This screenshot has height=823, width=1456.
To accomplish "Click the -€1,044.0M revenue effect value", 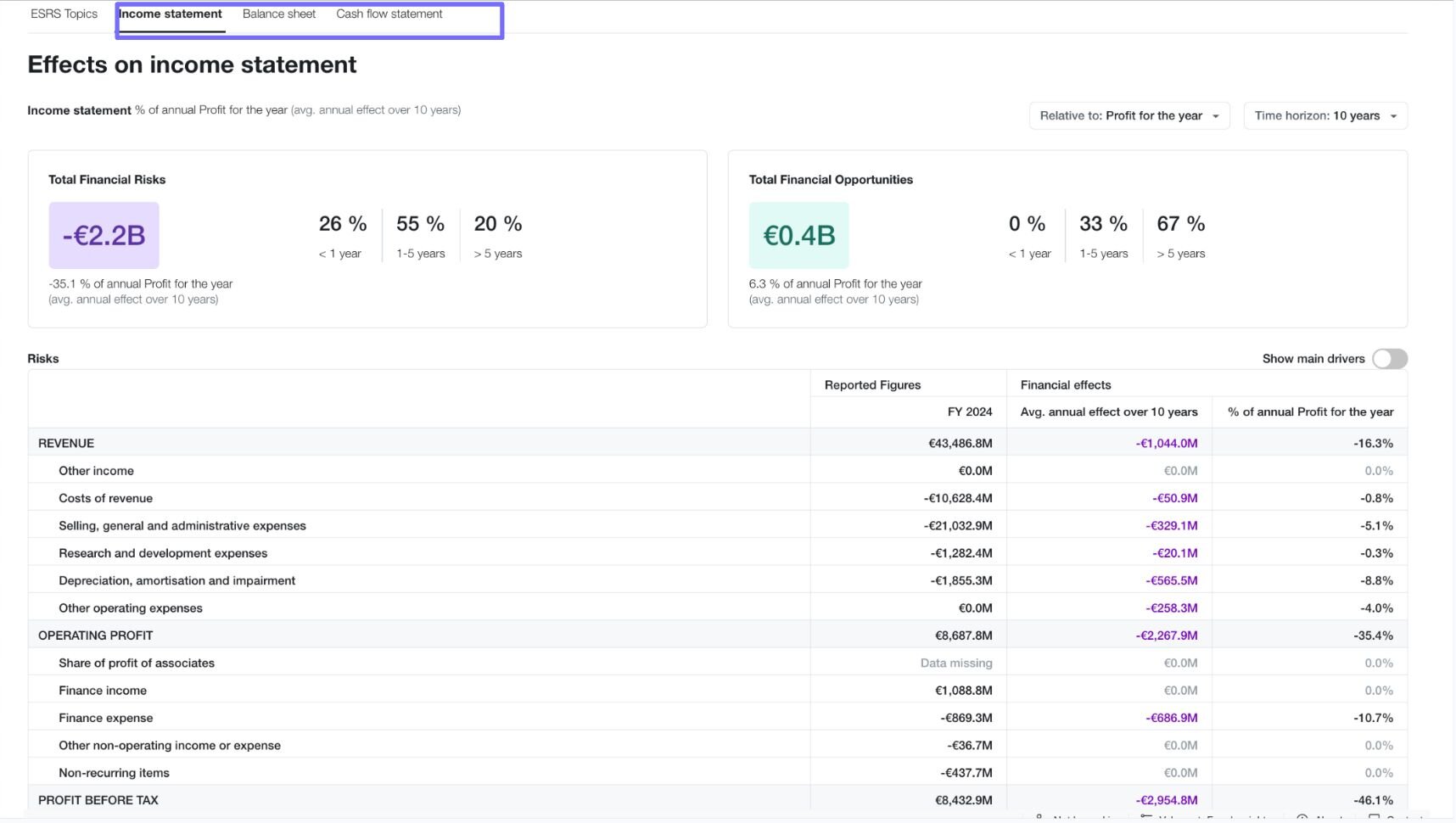I will [1167, 443].
